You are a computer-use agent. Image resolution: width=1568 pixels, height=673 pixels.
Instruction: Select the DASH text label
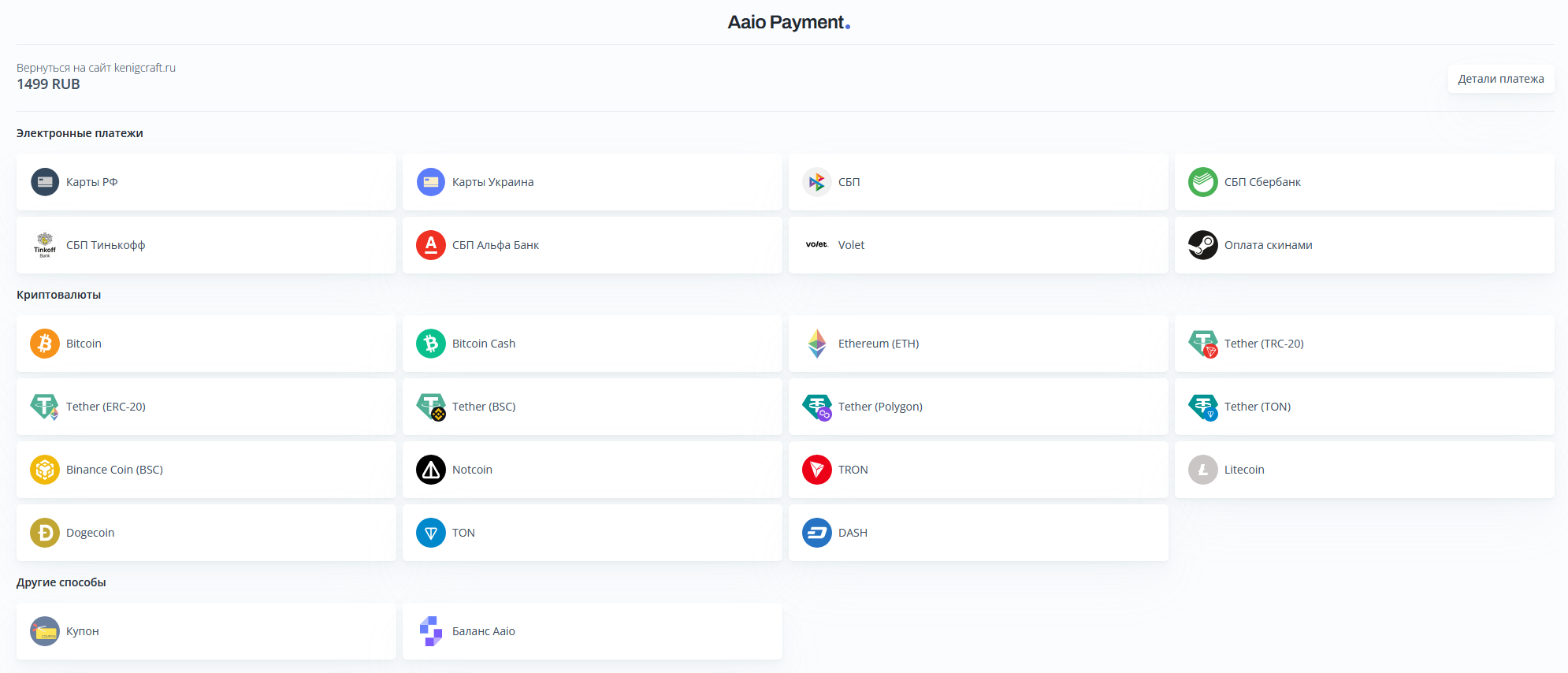[x=853, y=533]
